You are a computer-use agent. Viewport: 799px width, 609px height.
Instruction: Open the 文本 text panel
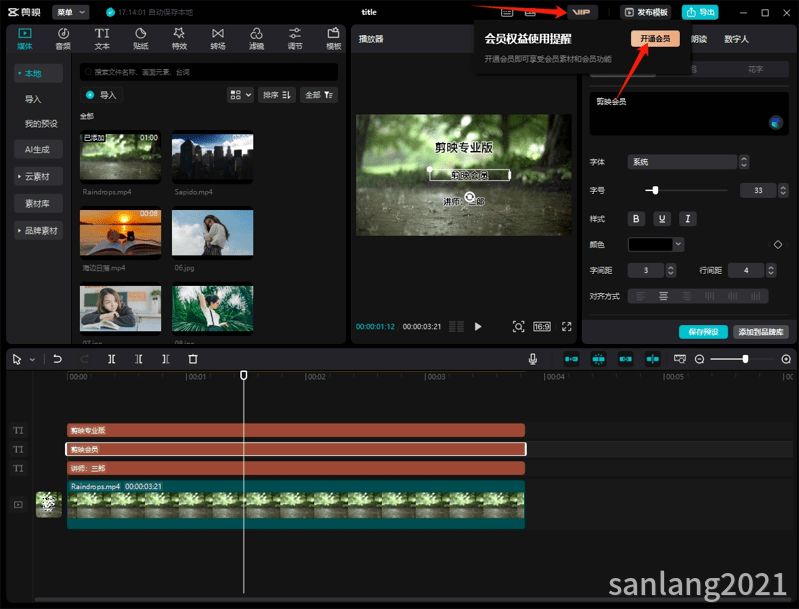[x=102, y=39]
